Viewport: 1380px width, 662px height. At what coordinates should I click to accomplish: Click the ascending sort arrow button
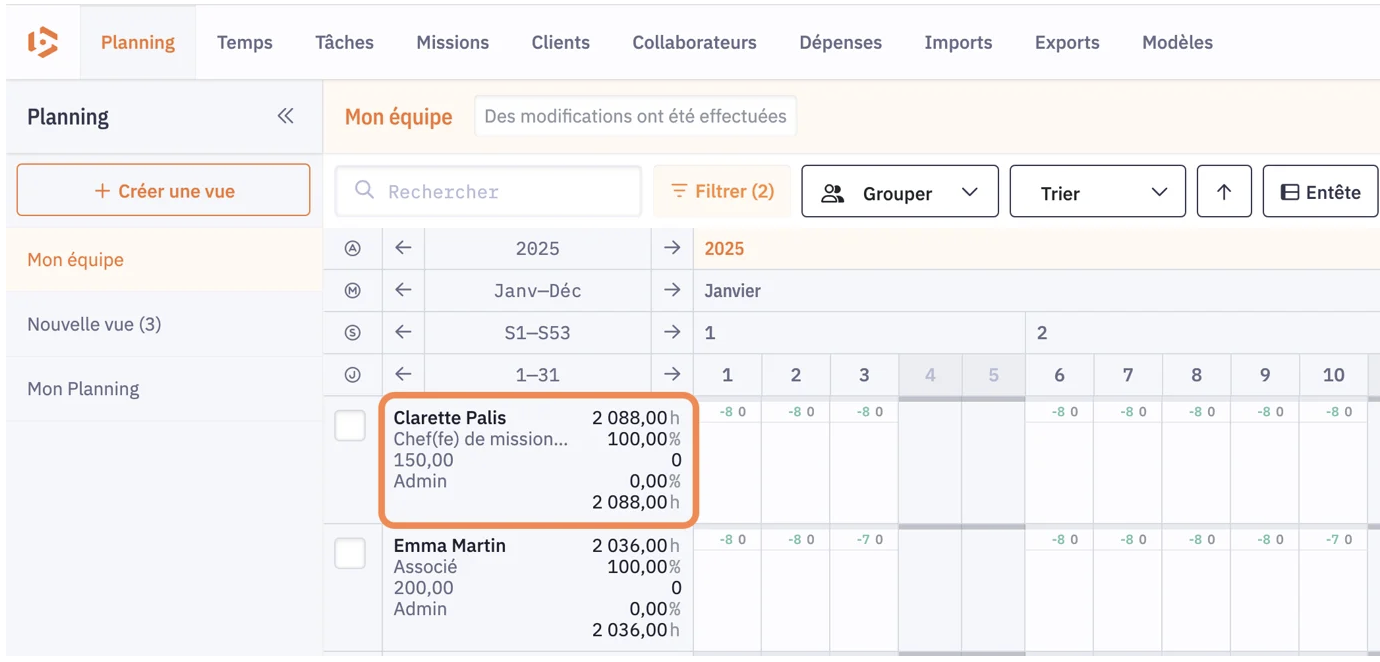coord(1223,192)
